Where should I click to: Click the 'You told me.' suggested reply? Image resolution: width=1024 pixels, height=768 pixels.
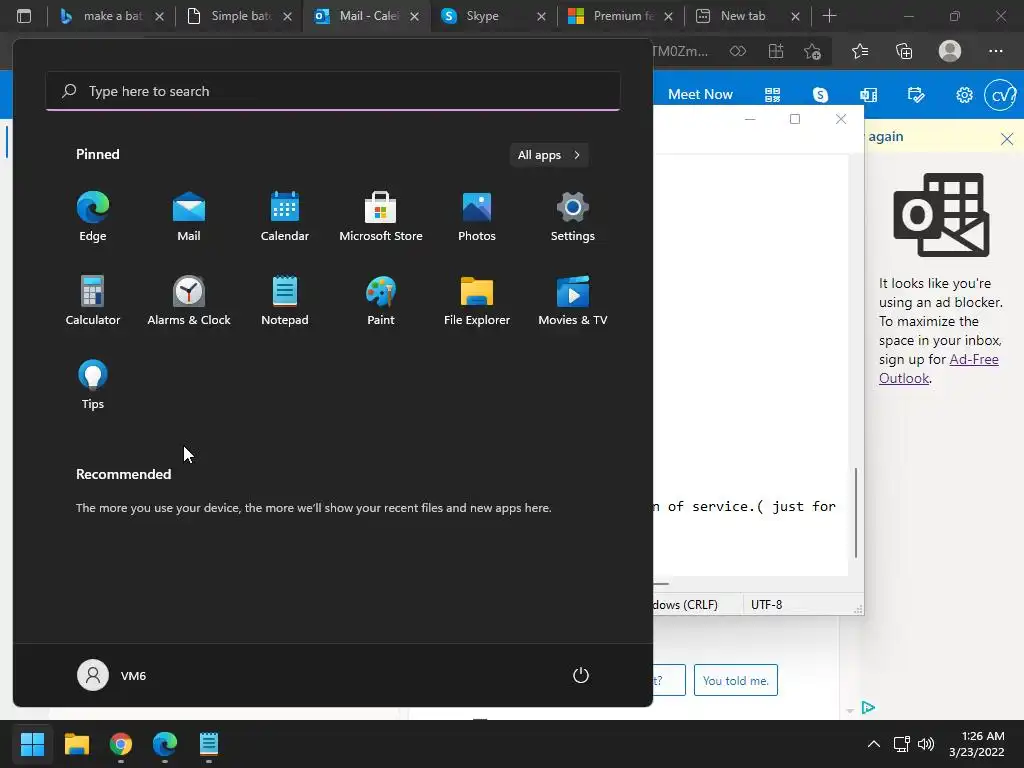[736, 680]
